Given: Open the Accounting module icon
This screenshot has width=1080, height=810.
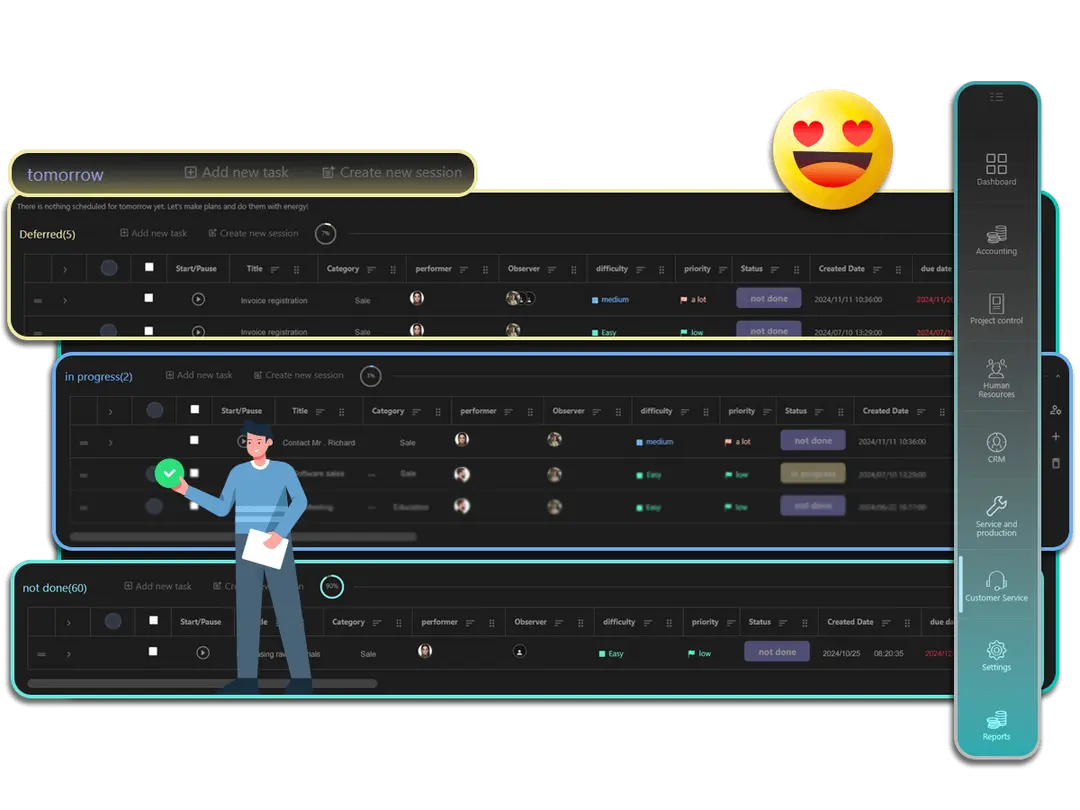Looking at the screenshot, I should coord(996,234).
